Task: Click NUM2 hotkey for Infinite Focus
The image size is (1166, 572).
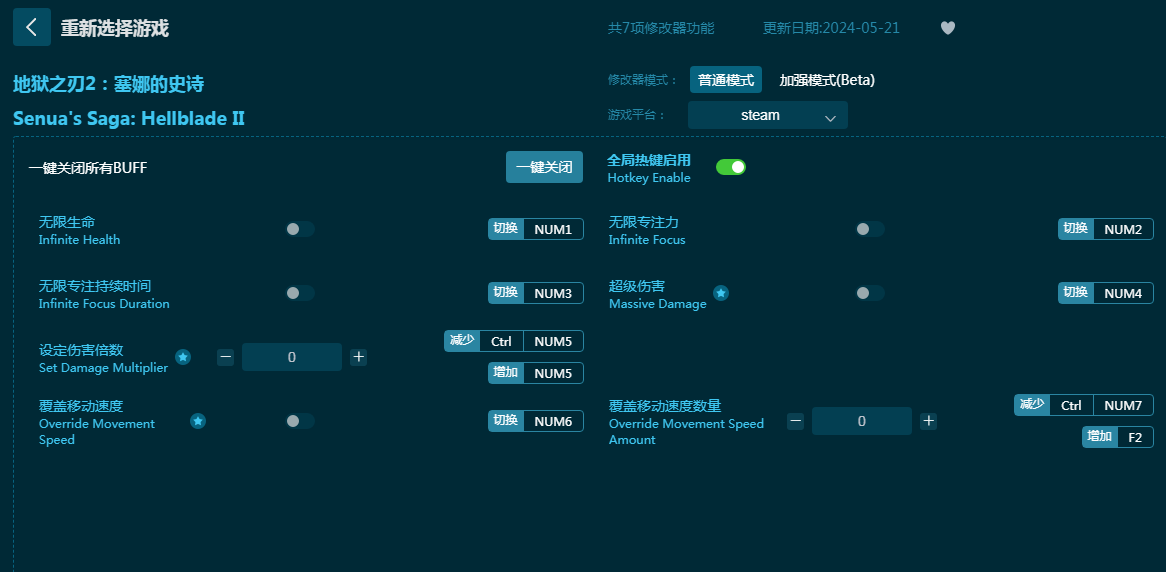Action: pyautogui.click(x=1123, y=229)
